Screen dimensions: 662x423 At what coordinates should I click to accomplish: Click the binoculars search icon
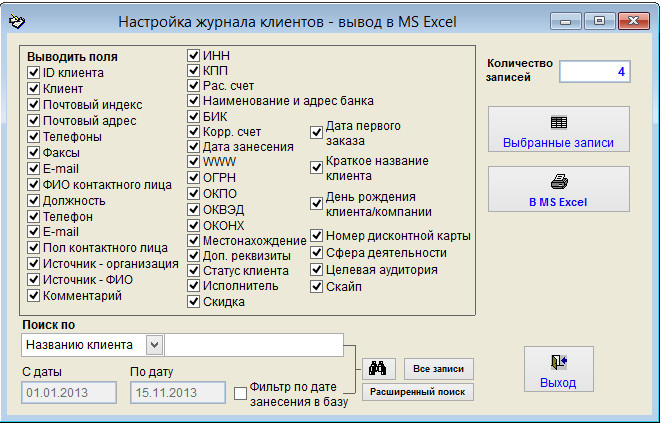(x=378, y=369)
